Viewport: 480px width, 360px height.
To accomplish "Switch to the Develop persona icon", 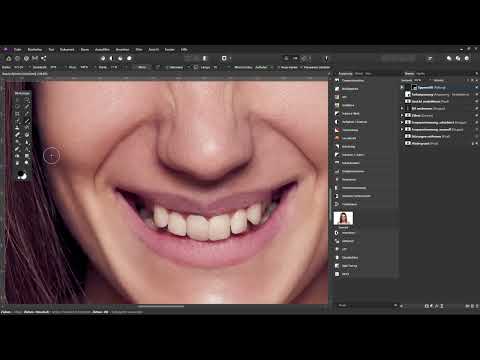I will tap(26, 58).
